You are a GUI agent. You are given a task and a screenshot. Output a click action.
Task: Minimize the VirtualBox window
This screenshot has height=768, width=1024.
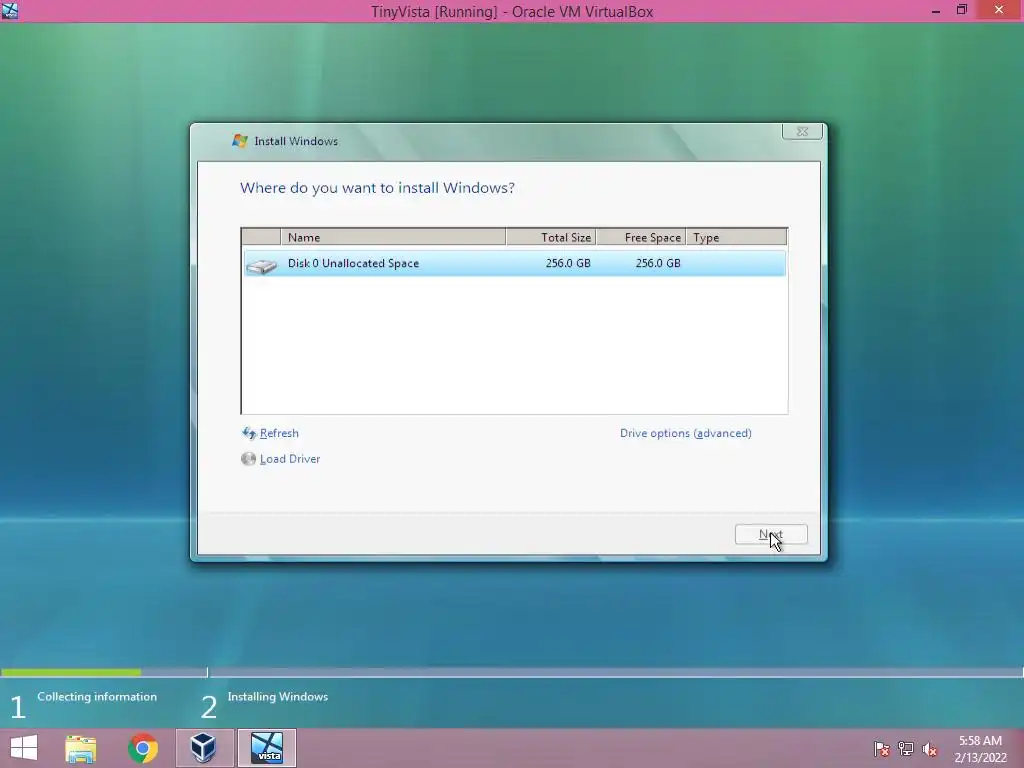[936, 11]
